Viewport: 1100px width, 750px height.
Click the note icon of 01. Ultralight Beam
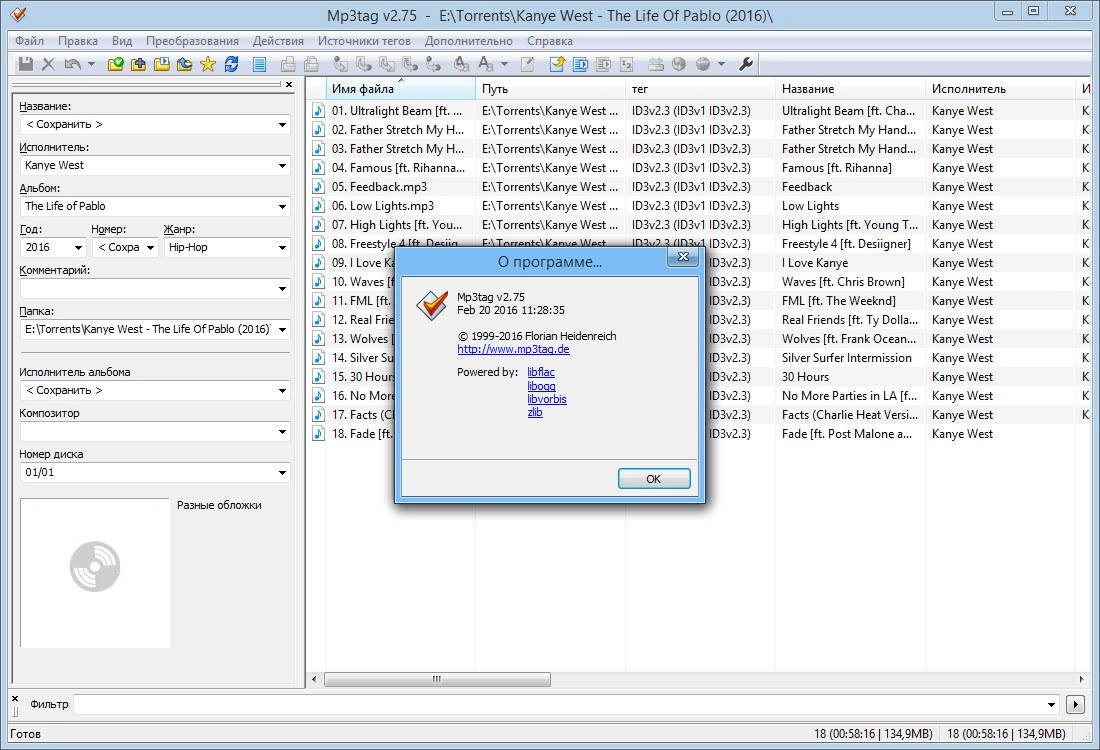[x=318, y=111]
